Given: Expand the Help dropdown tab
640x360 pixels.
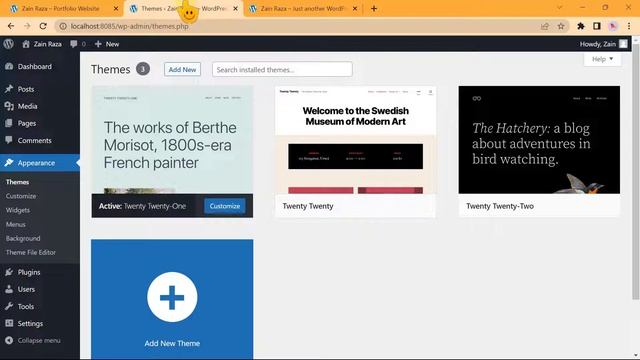Looking at the screenshot, I should click(602, 59).
